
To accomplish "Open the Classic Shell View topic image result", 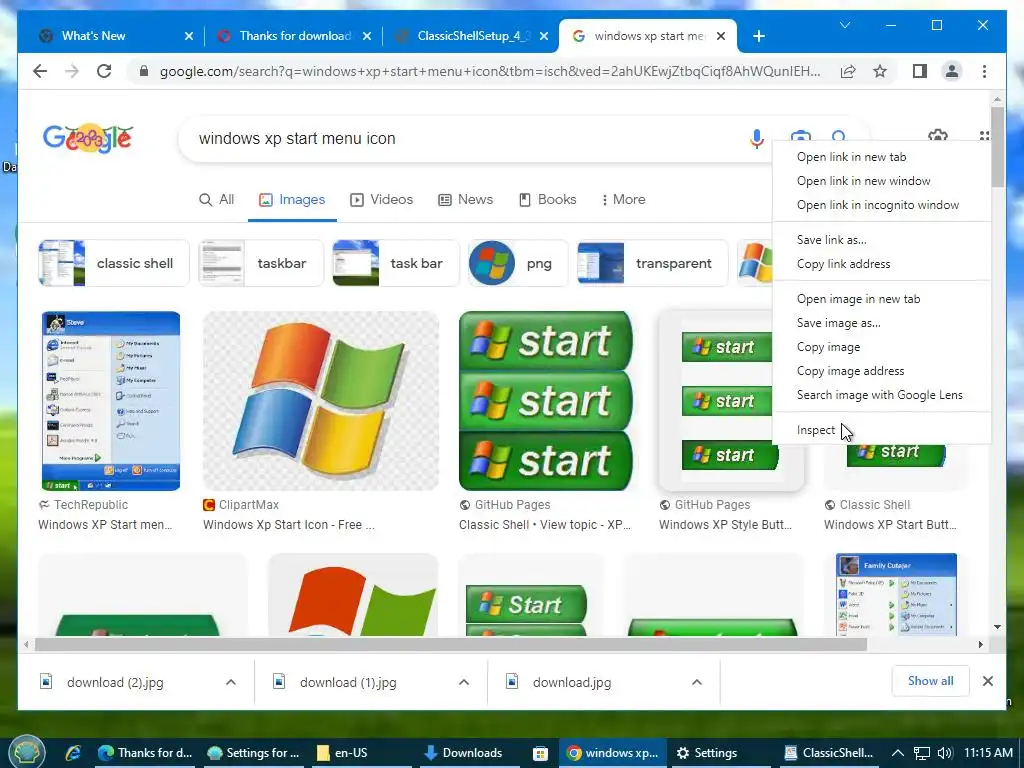I will pos(546,401).
